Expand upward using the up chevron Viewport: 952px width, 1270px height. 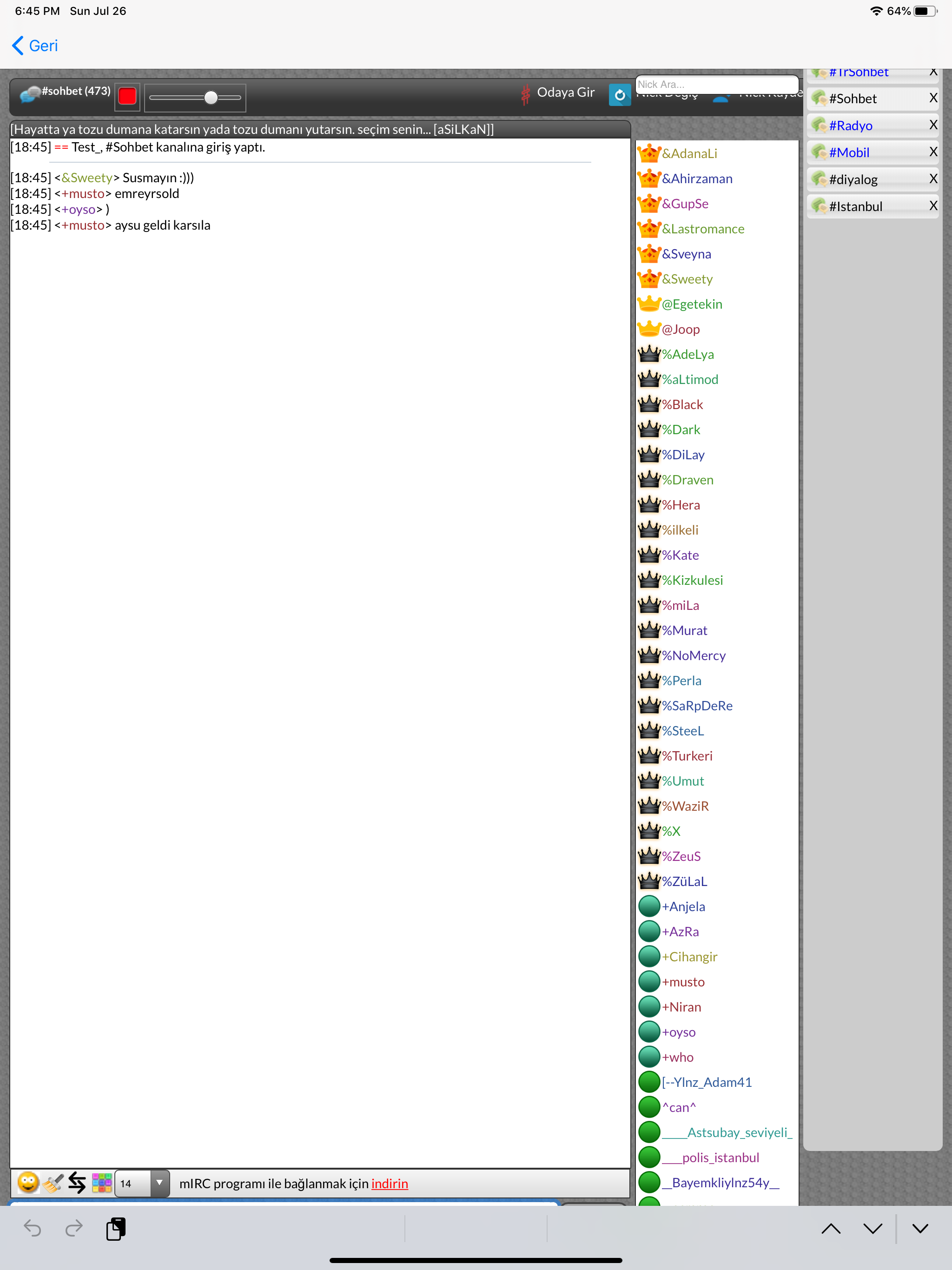pyautogui.click(x=832, y=1229)
